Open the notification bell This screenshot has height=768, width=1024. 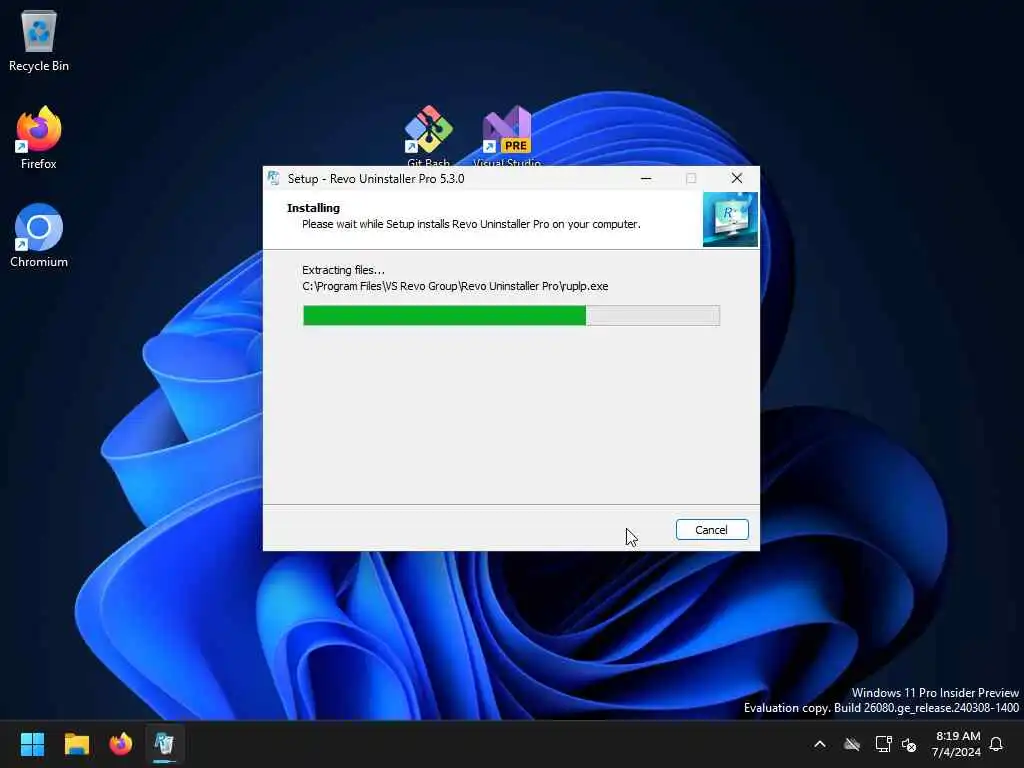coord(996,744)
